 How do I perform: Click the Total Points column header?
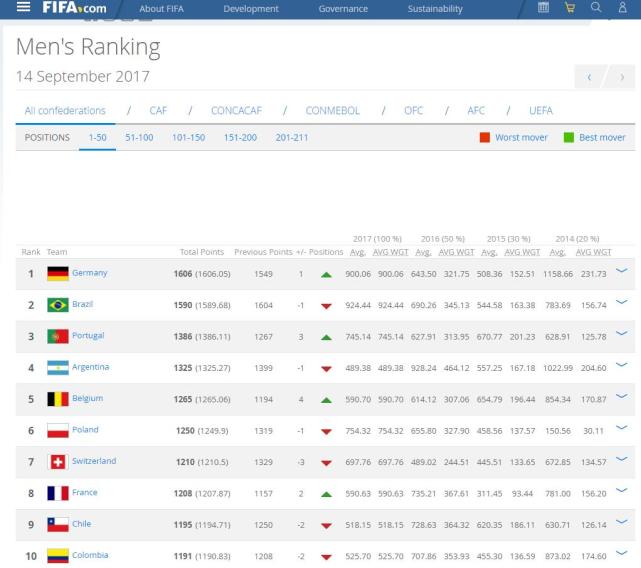[x=202, y=252]
